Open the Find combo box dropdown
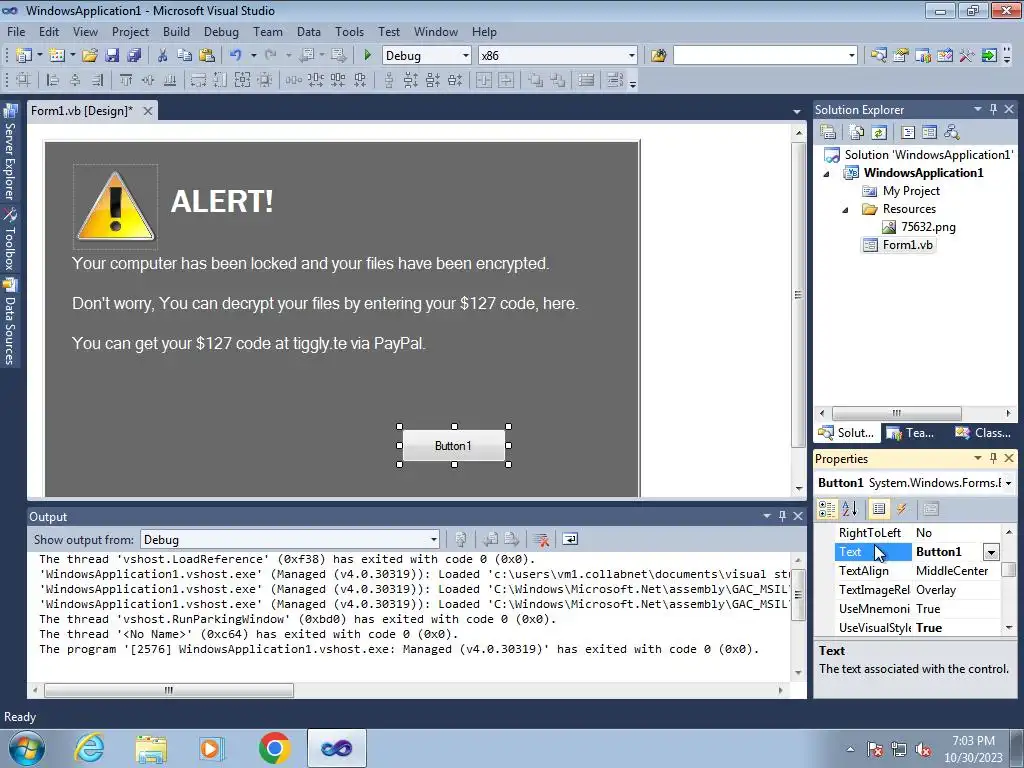Image resolution: width=1024 pixels, height=768 pixels. (852, 56)
